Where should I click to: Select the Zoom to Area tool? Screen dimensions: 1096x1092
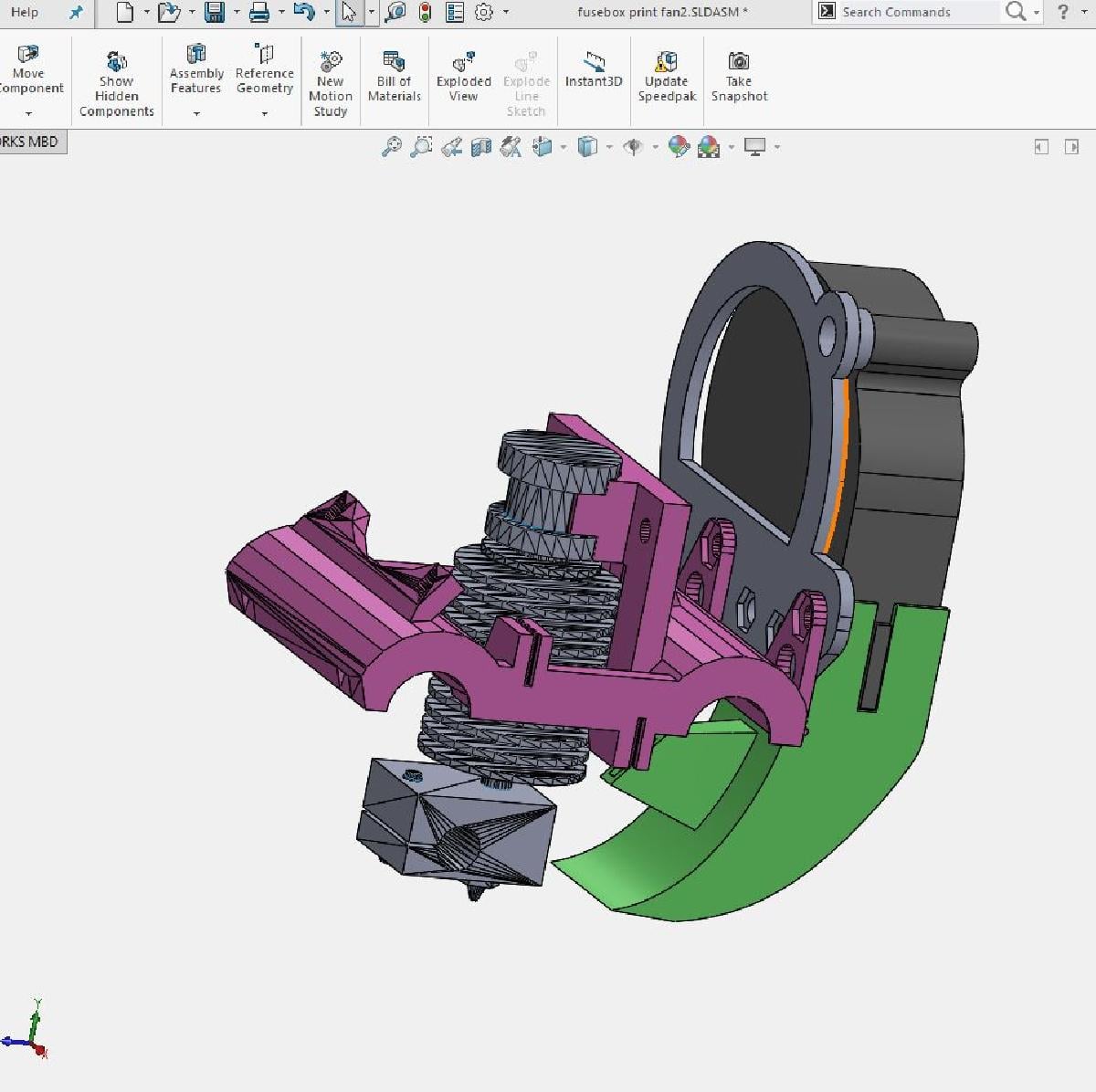tap(421, 147)
